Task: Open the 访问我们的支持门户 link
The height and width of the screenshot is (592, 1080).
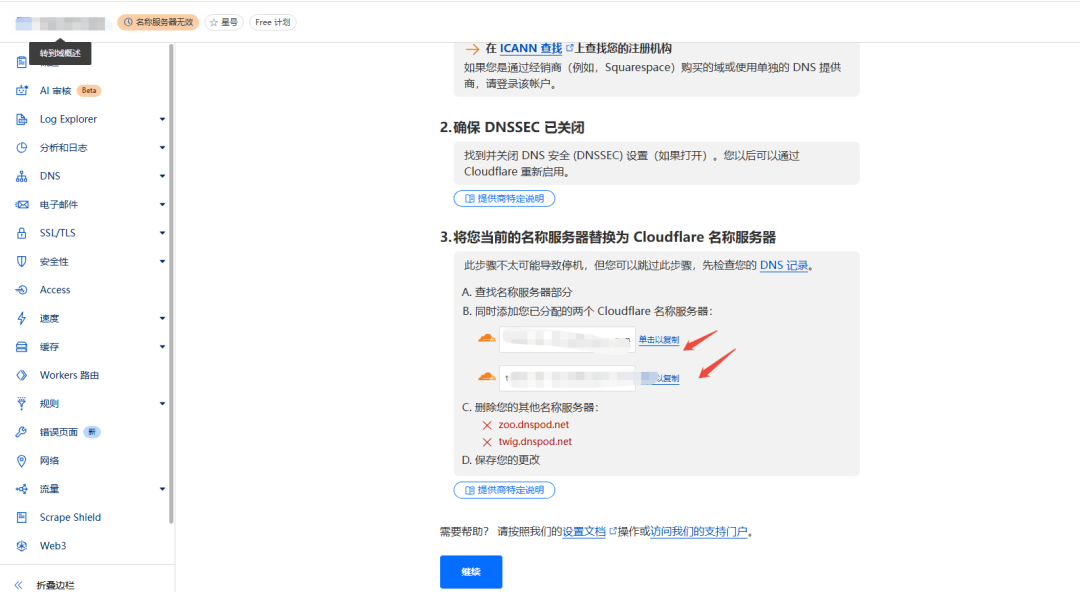Action: pos(699,532)
